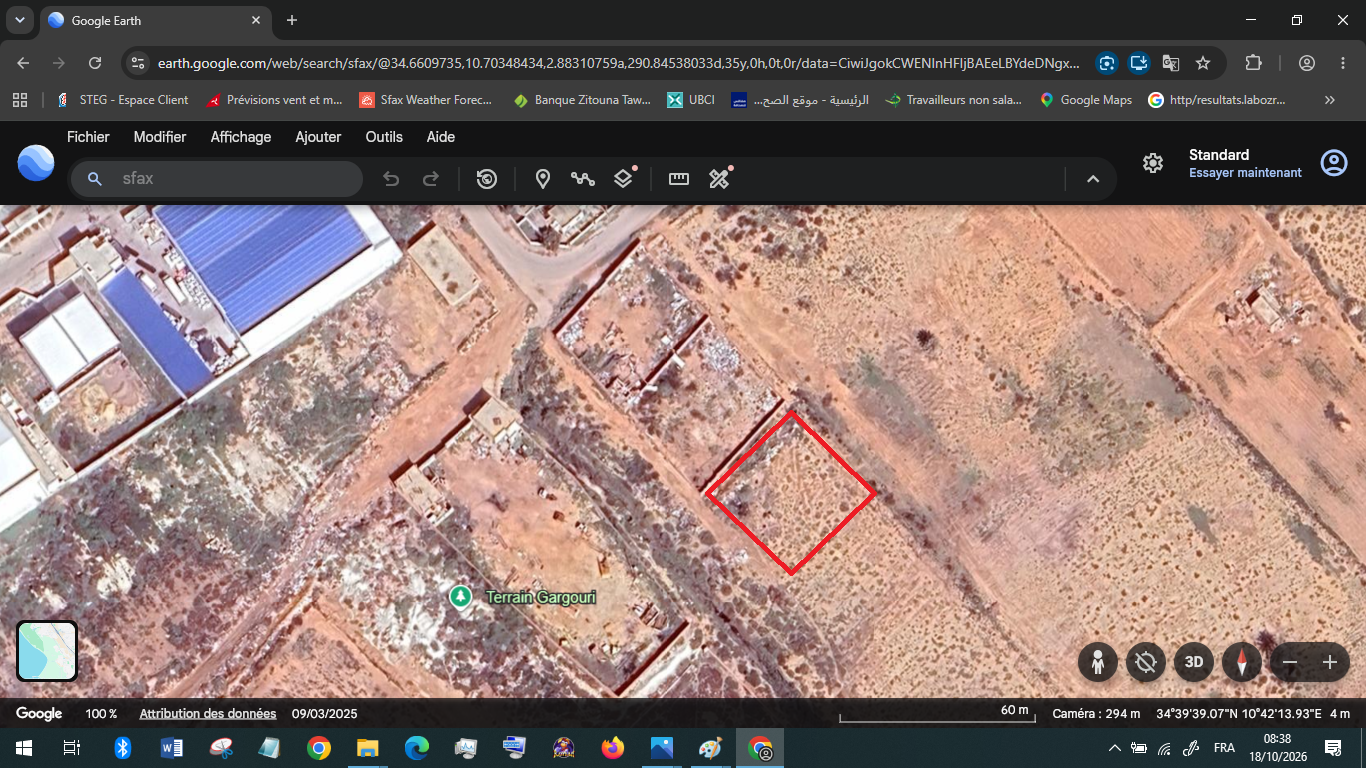Open the map layers icon
This screenshot has width=1366, height=768.
[x=623, y=179]
